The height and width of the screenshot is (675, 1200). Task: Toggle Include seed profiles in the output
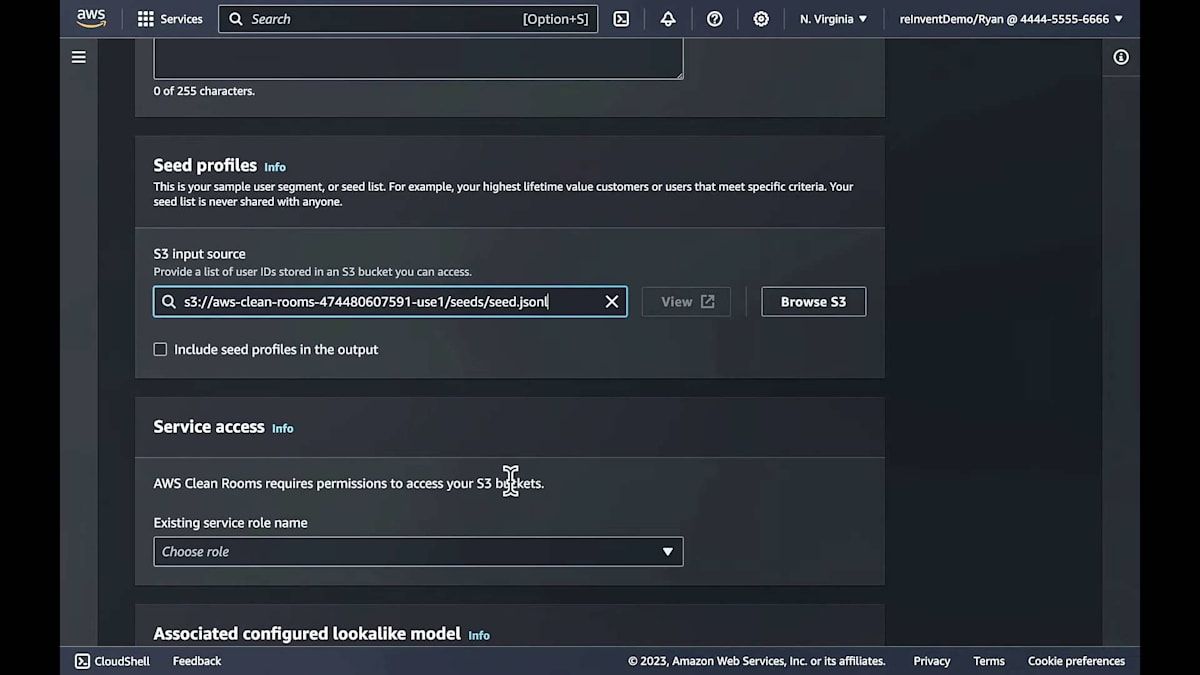tap(160, 349)
